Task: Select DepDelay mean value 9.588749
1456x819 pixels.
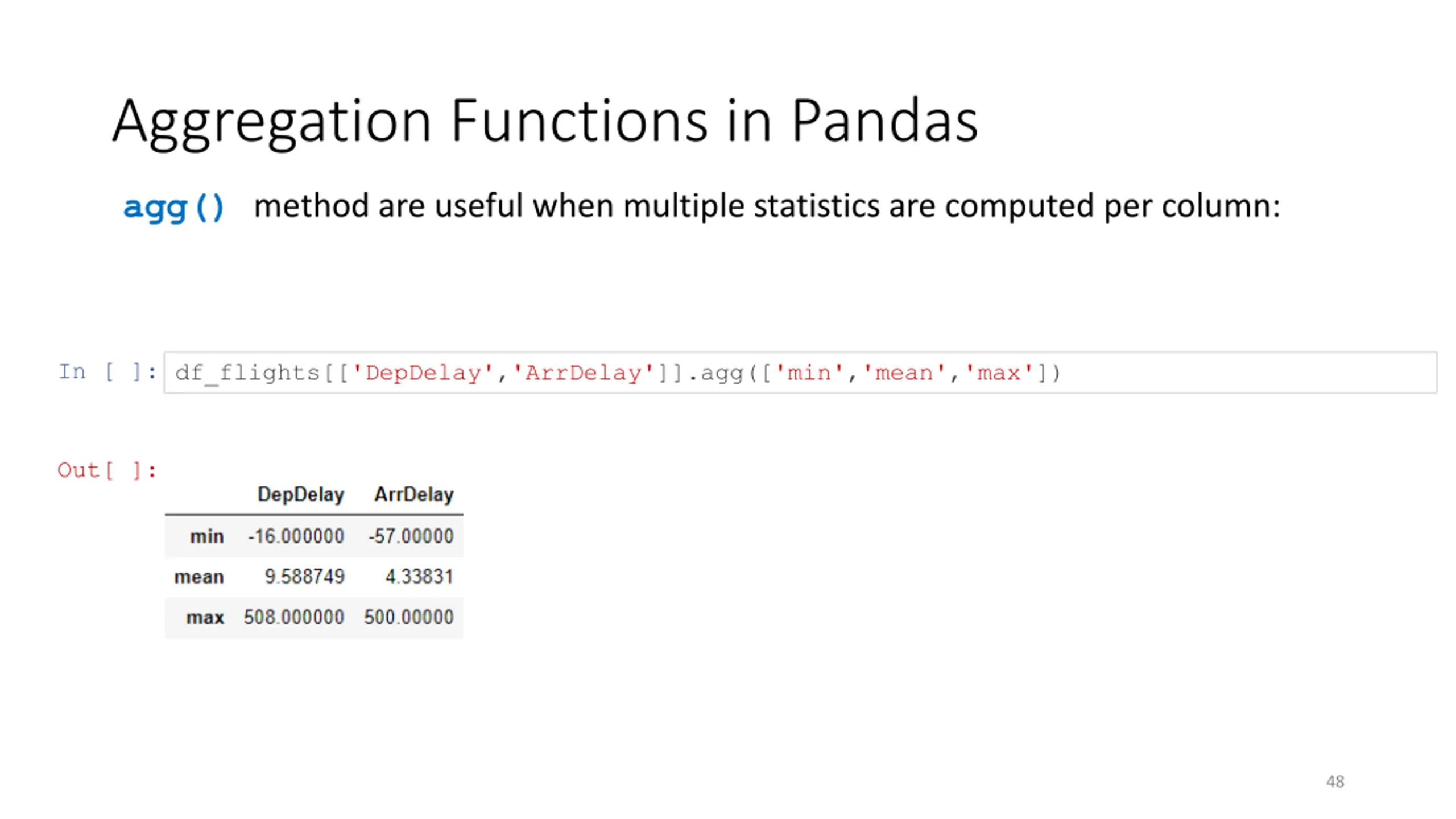Action: pos(304,576)
